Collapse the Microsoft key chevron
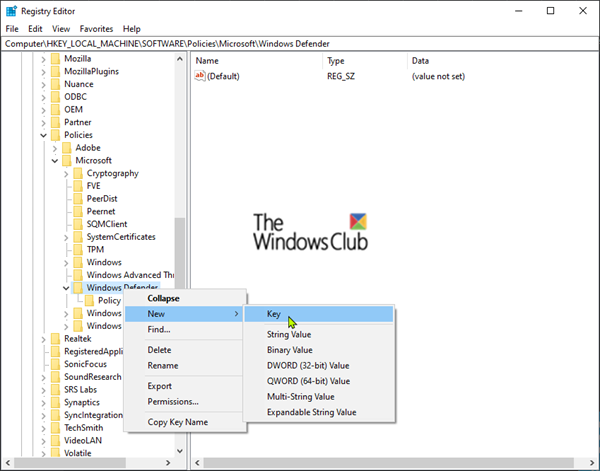 click(55, 161)
